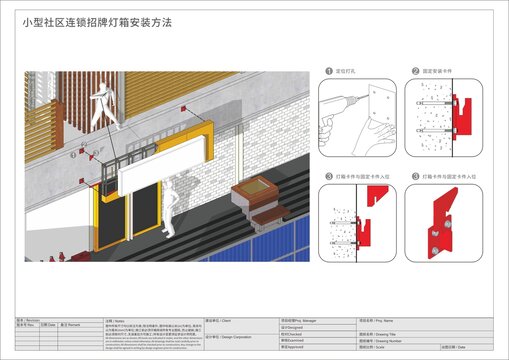The width and height of the screenshot is (509, 360).
Task: Click the Proj. Name field in title block
Action: point(425,324)
